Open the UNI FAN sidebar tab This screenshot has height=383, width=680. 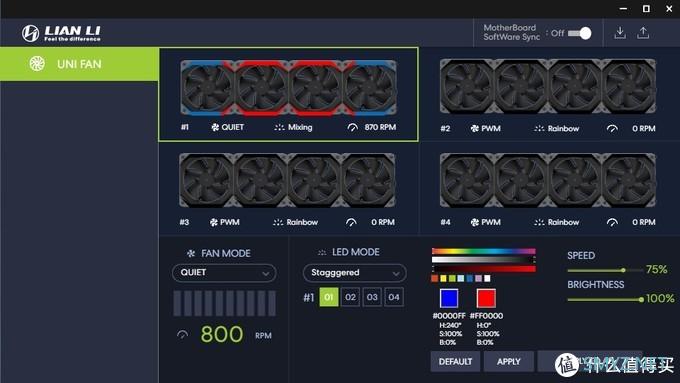coord(79,64)
